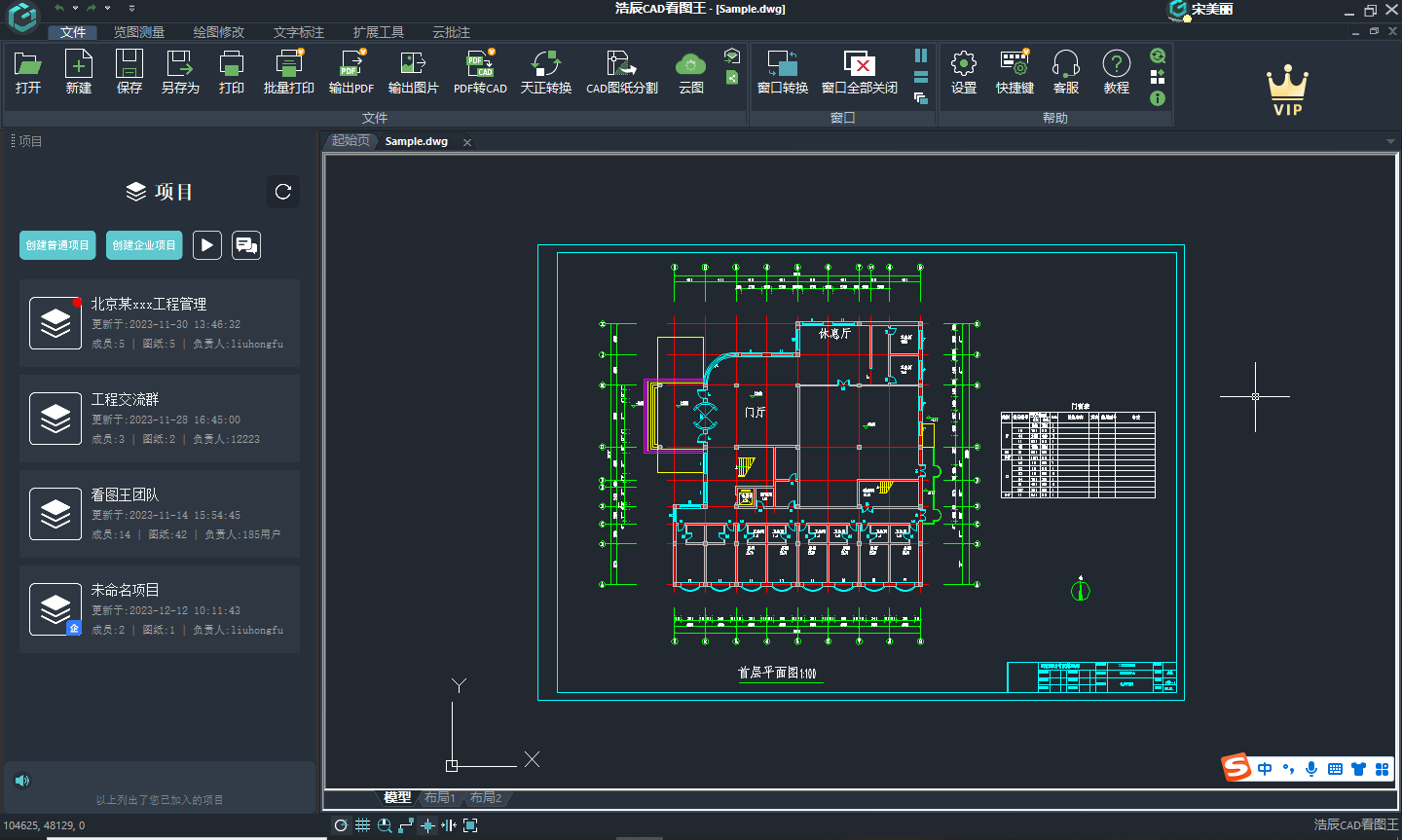Open the quick access customize dropdown
This screenshot has height=840, width=1402.
131,8
